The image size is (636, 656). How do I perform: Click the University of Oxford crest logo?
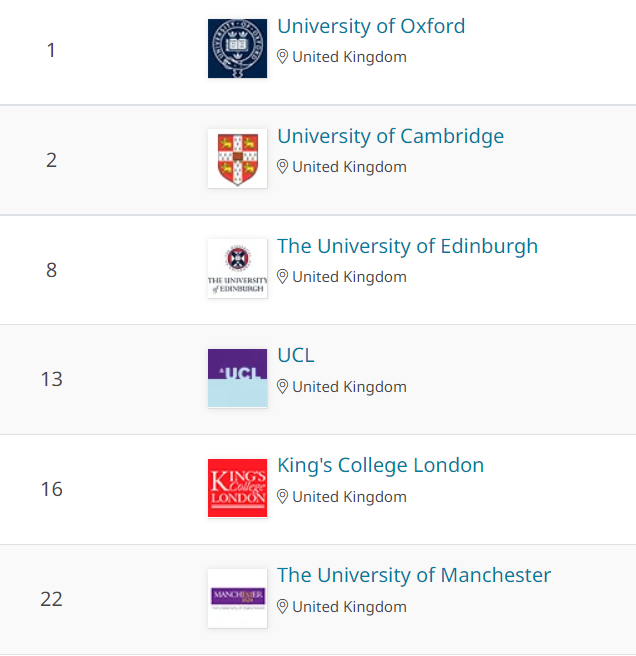coord(237,49)
